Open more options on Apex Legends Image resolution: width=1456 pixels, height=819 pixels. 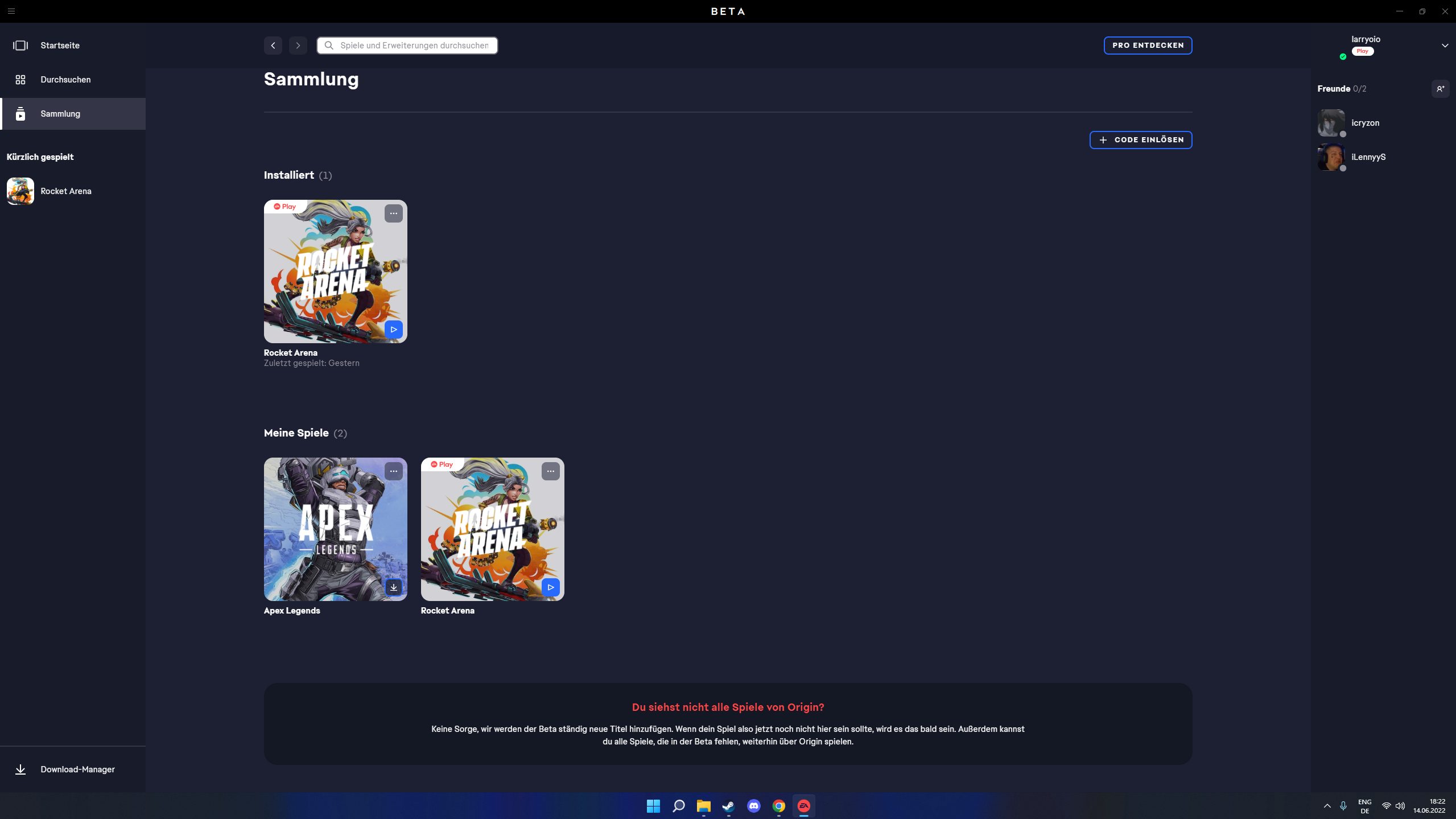[394, 471]
